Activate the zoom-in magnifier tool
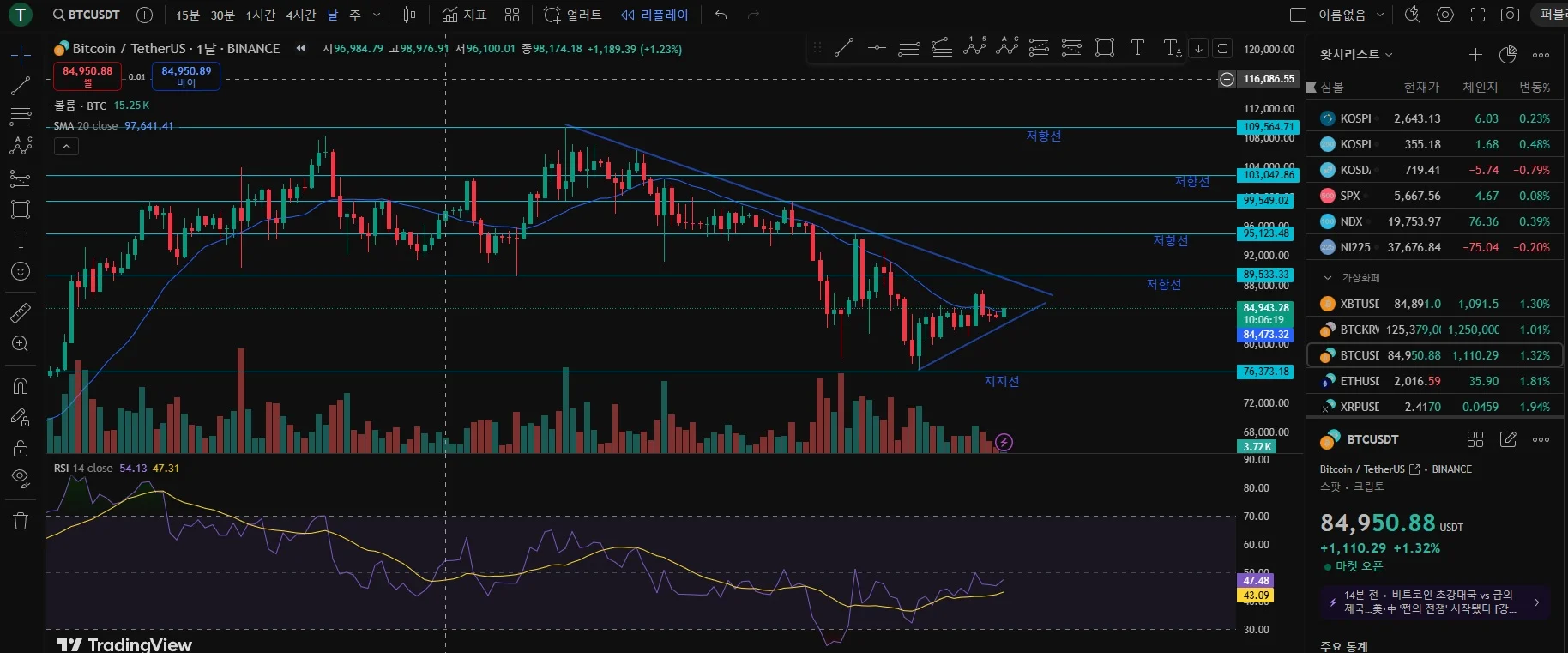 pyautogui.click(x=21, y=344)
